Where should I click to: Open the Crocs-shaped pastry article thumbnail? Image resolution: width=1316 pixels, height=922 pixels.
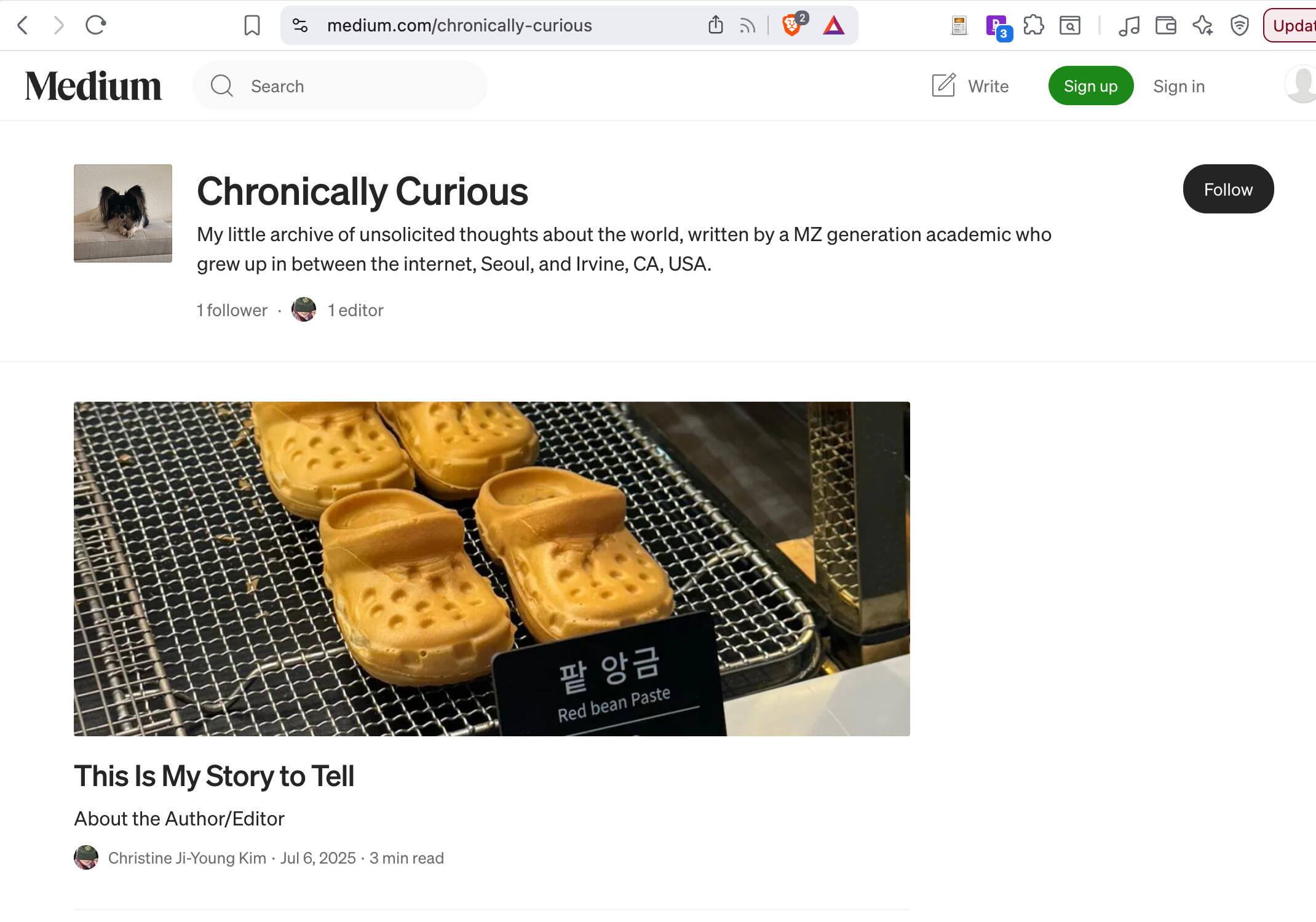491,568
